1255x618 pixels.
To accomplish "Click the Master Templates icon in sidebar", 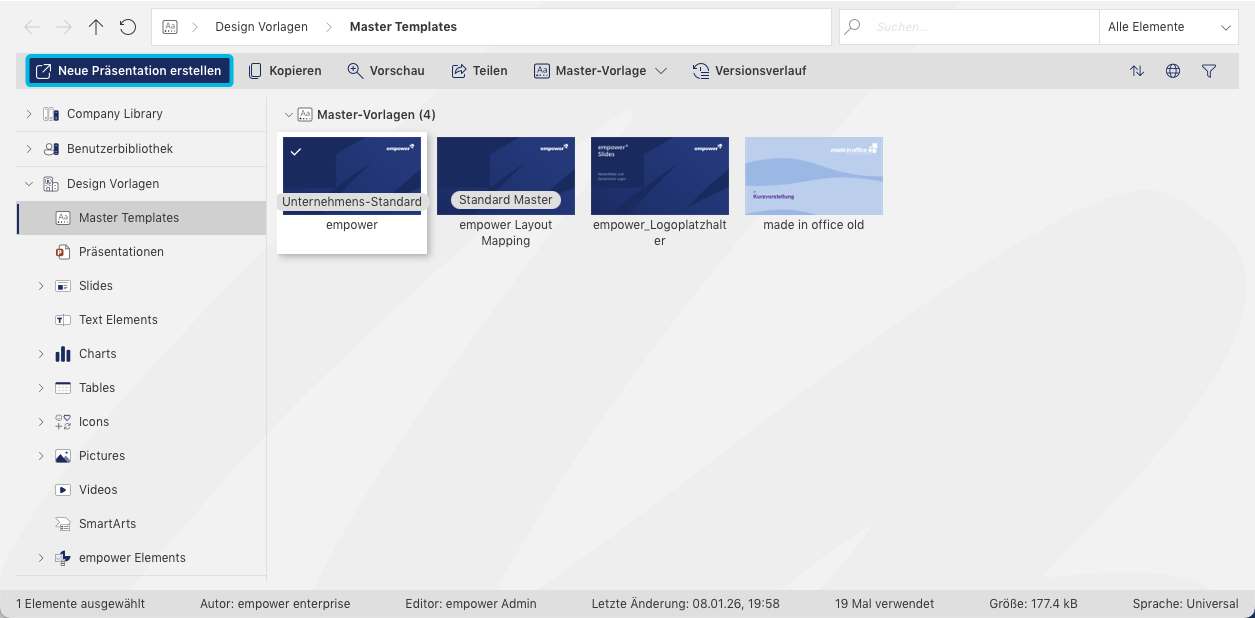I will [x=63, y=218].
